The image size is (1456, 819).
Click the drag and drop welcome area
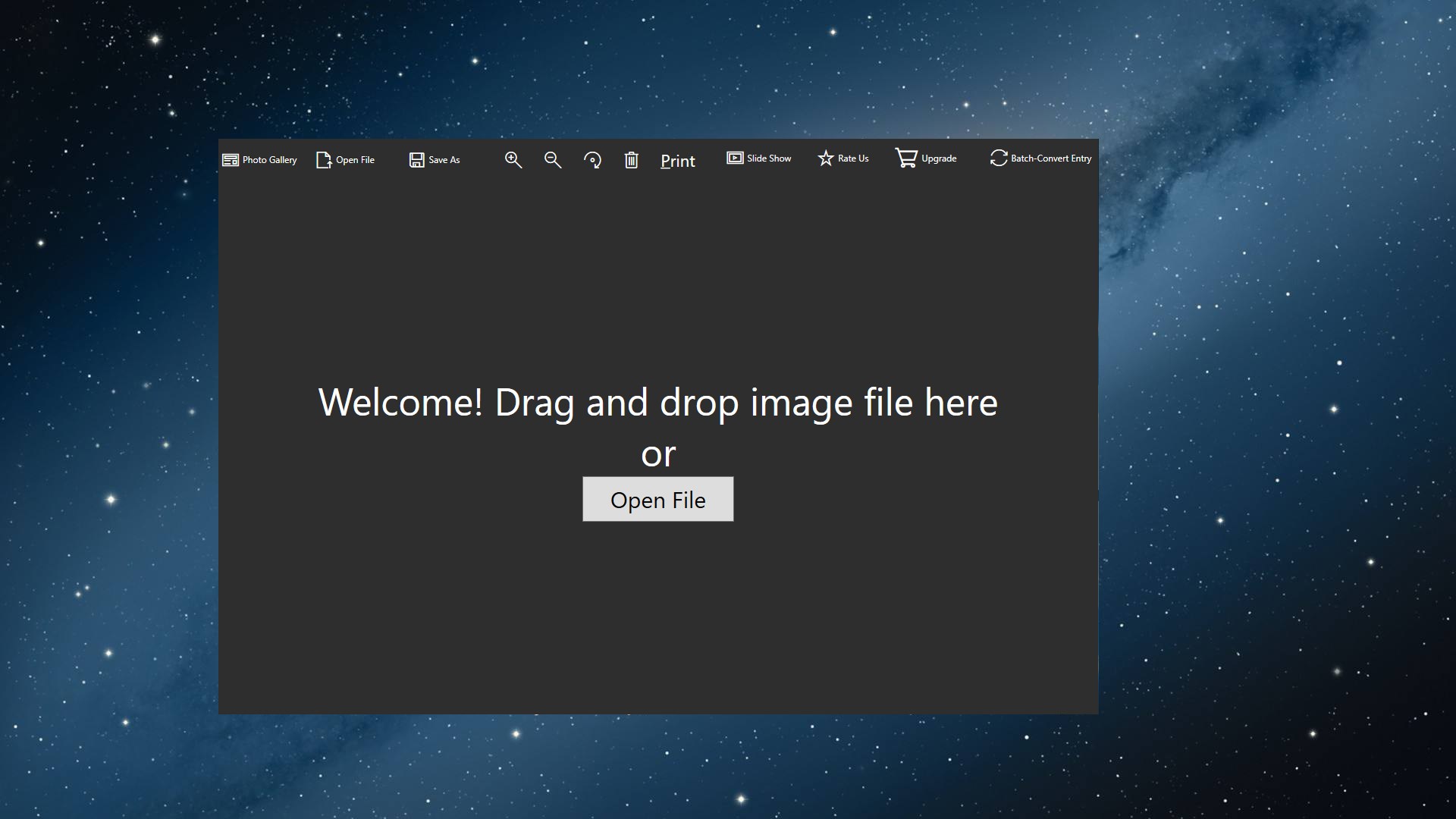click(658, 402)
